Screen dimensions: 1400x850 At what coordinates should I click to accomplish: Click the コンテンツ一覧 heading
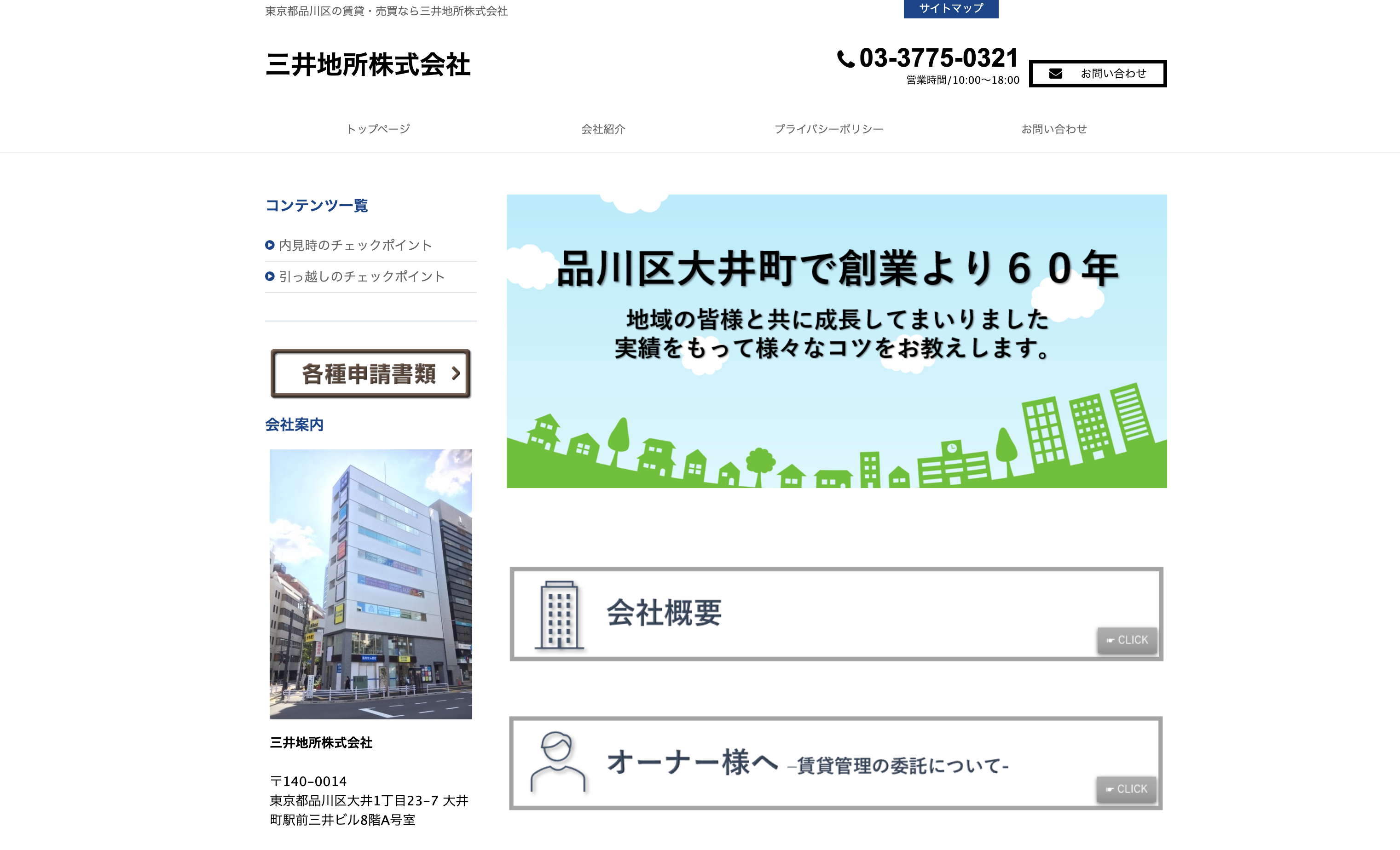317,206
